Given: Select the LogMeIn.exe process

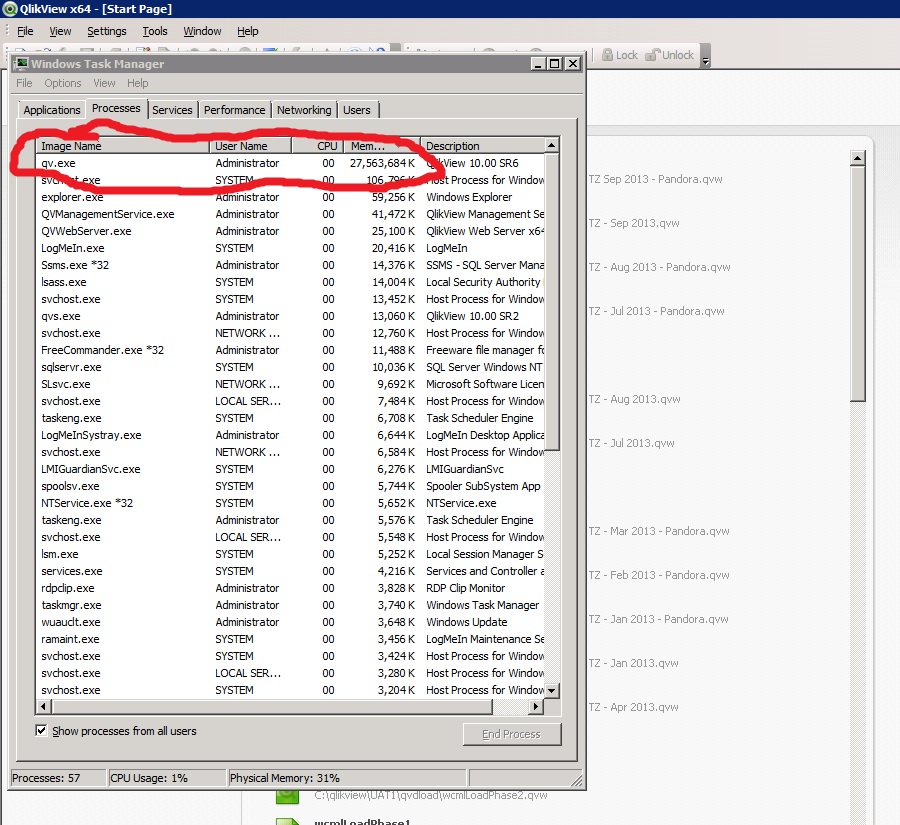Looking at the screenshot, I should (x=290, y=248).
